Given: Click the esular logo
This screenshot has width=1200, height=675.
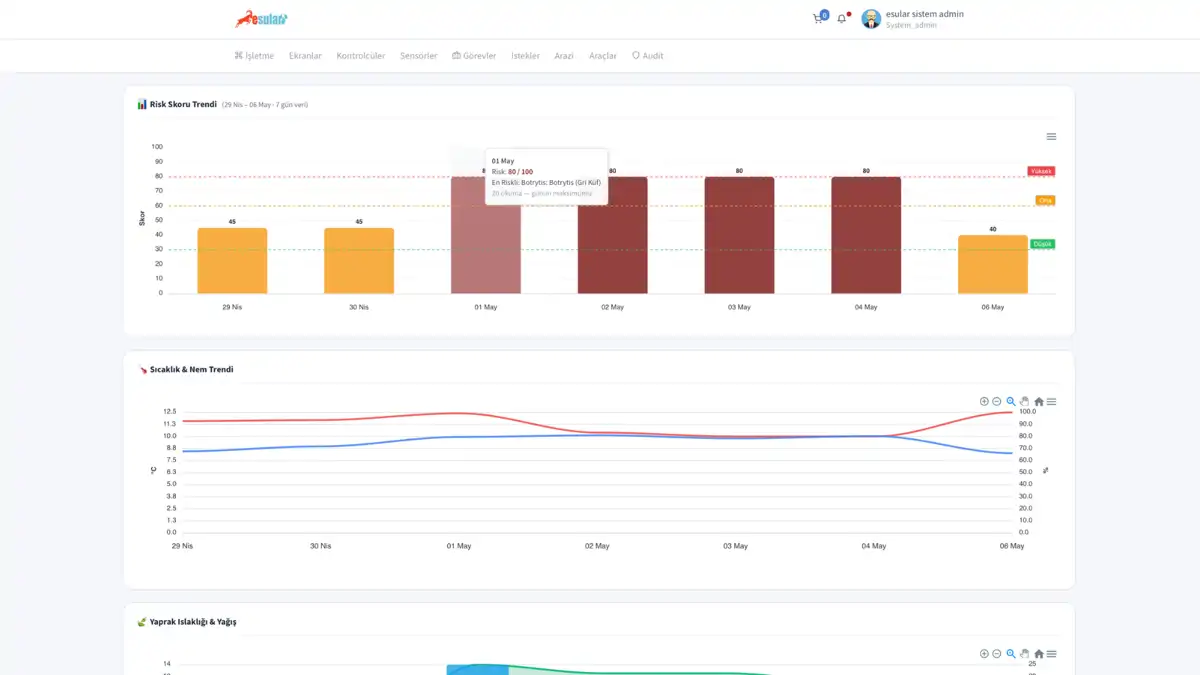Looking at the screenshot, I should [261, 18].
